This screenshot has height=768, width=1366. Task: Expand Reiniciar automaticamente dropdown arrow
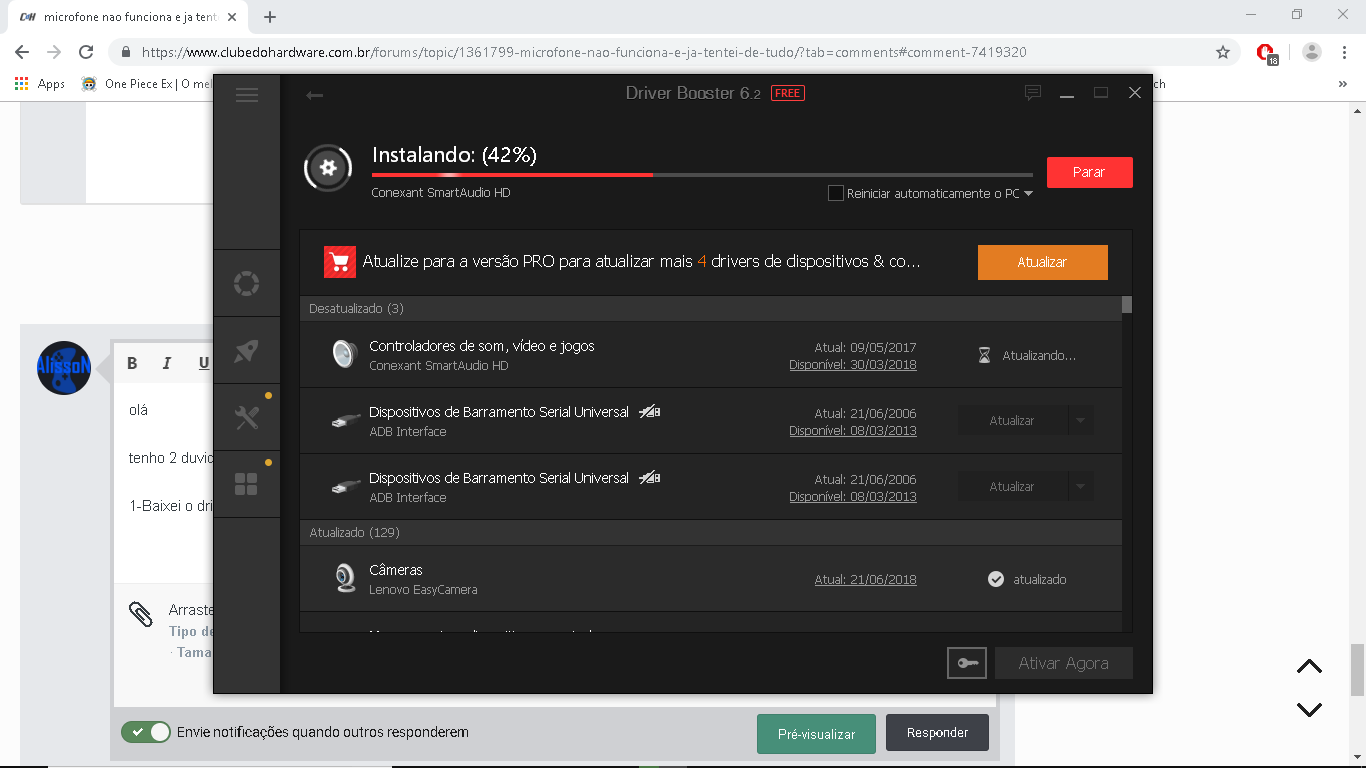coord(1028,194)
